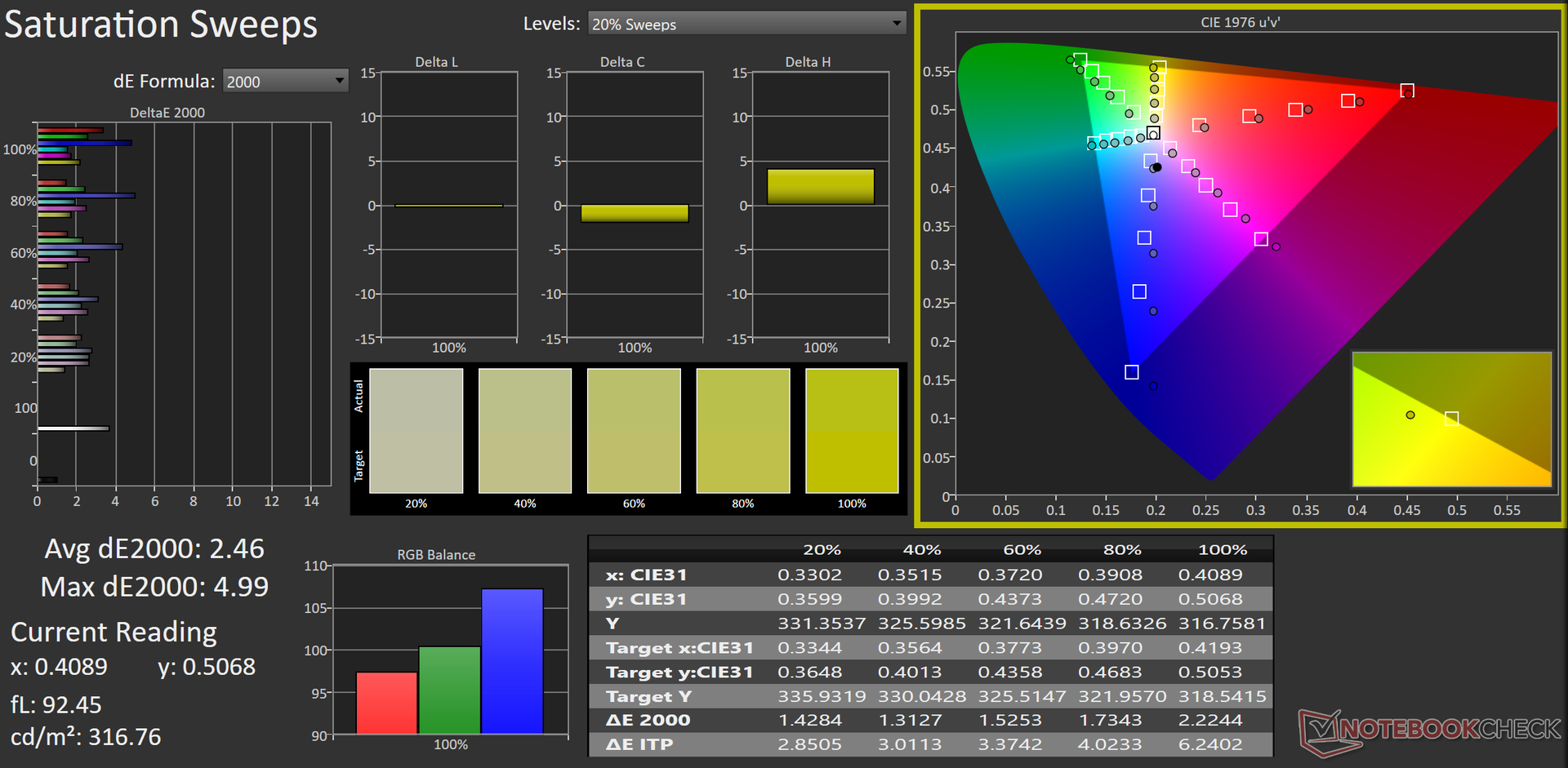Click the 100% blue target square in CIE chart
Viewport: 1568px width, 768px height.
(x=1131, y=372)
